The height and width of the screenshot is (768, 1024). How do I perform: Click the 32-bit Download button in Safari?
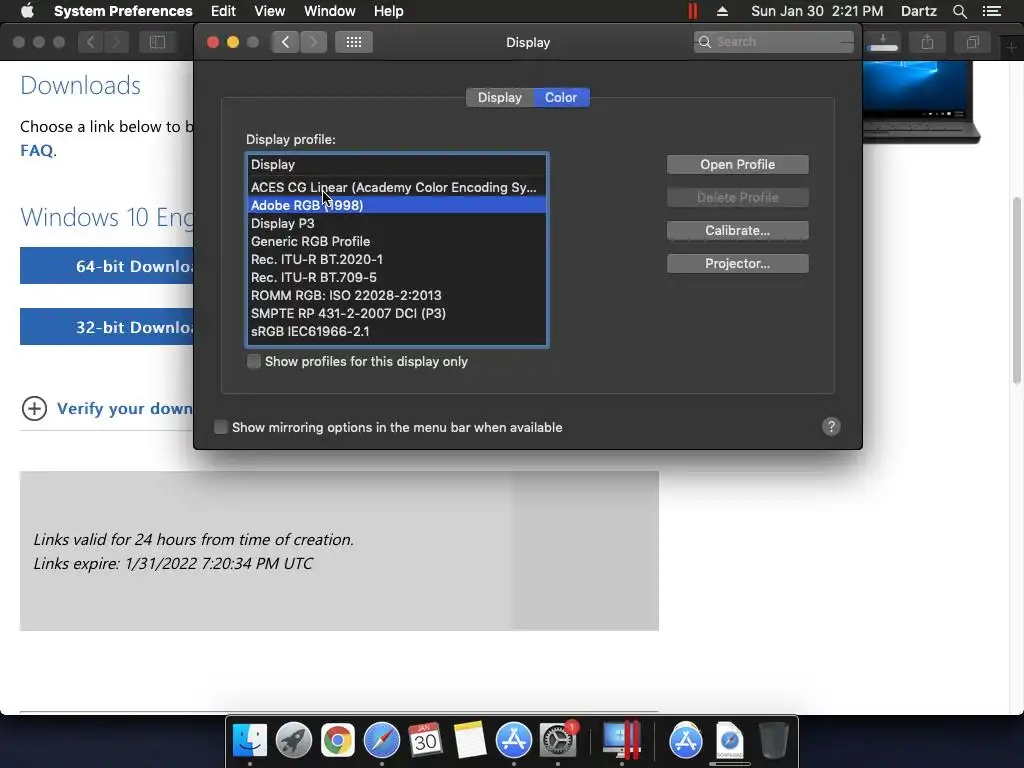click(x=107, y=327)
